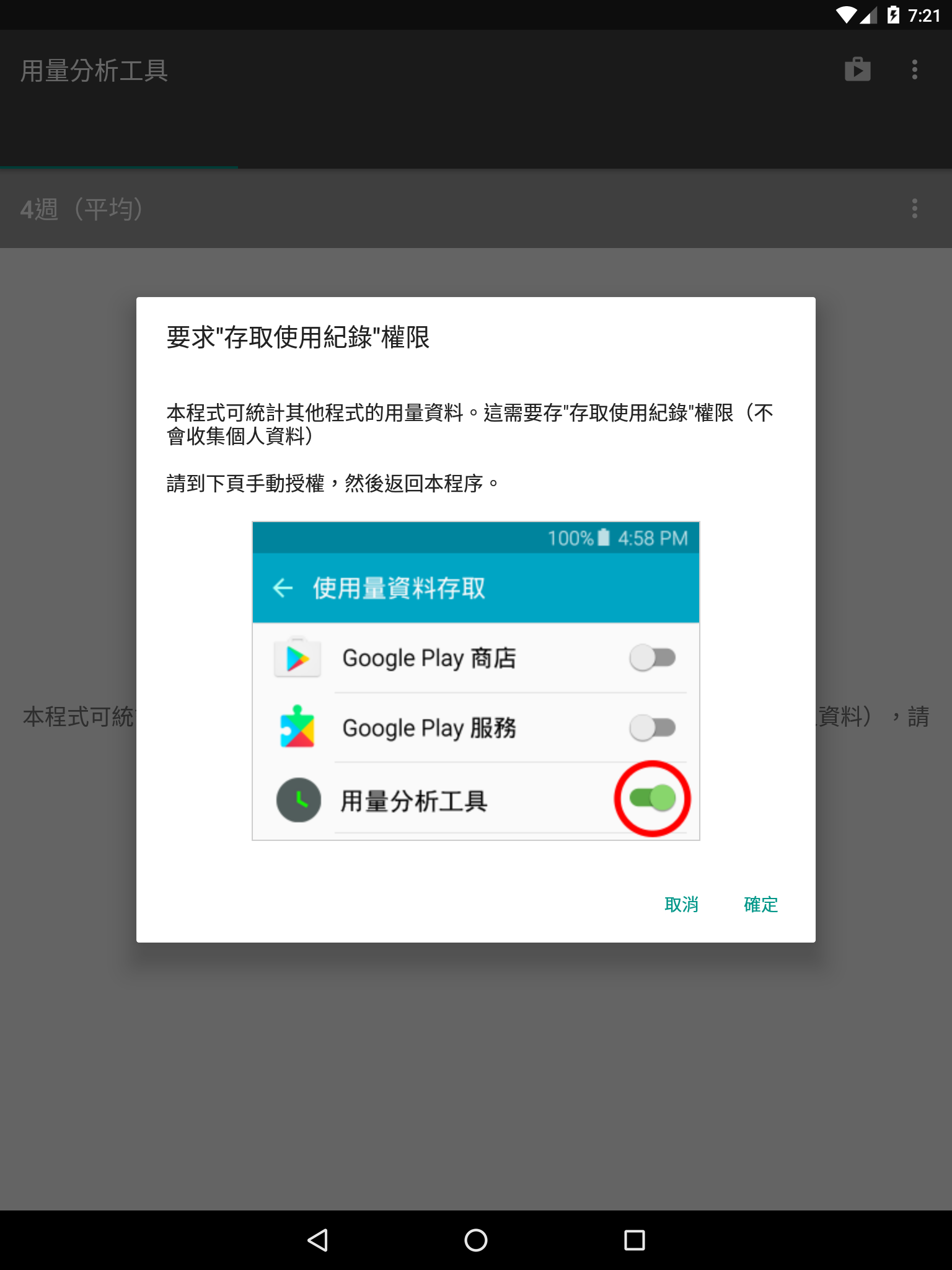Tap the 取消 cancel button
The height and width of the screenshot is (1270, 952).
(681, 905)
